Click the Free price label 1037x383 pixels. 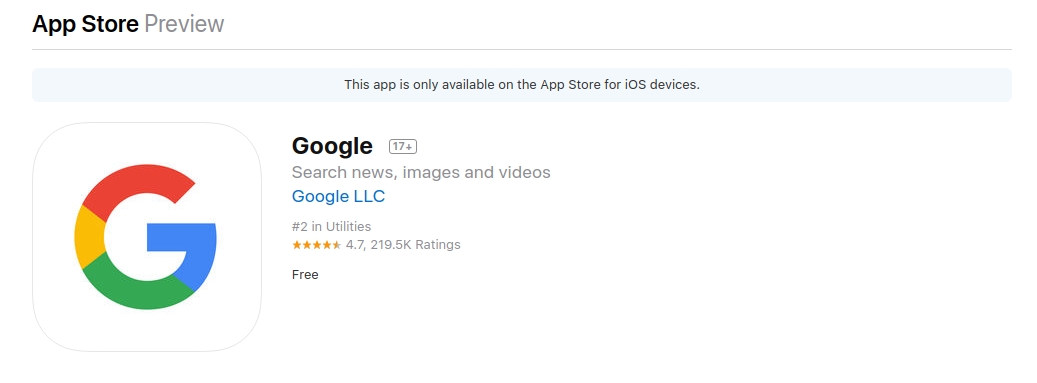(x=305, y=275)
